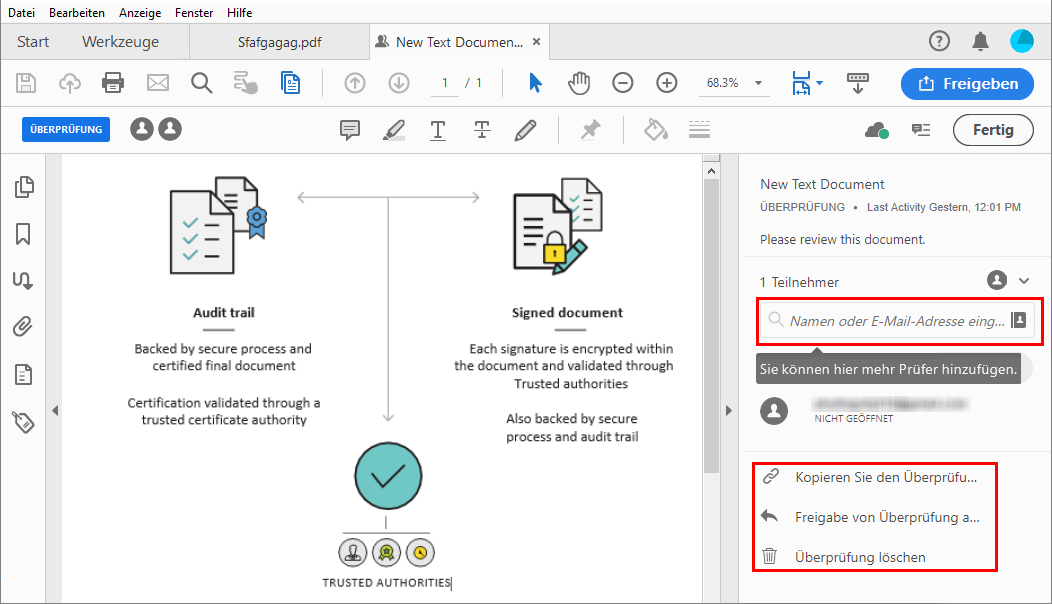Viewport: 1052px width, 604px height.
Task: Switch to Sfafgagag.pdf tab
Action: pyautogui.click(x=279, y=42)
